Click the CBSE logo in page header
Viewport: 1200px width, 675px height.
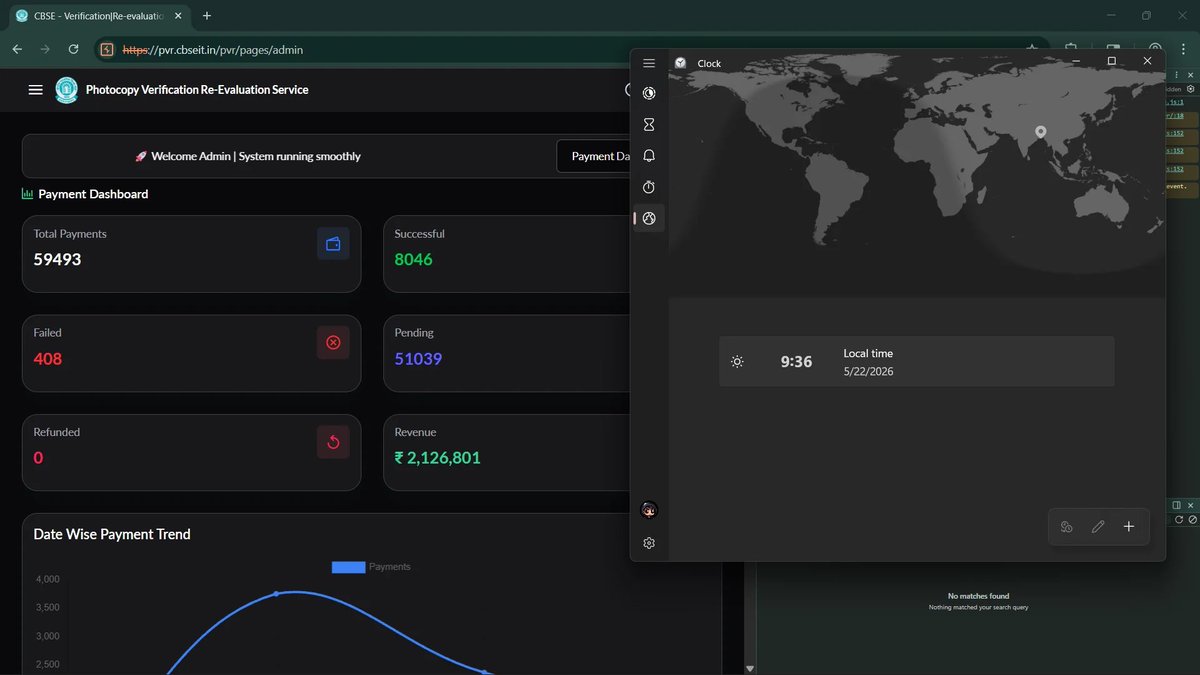66,90
